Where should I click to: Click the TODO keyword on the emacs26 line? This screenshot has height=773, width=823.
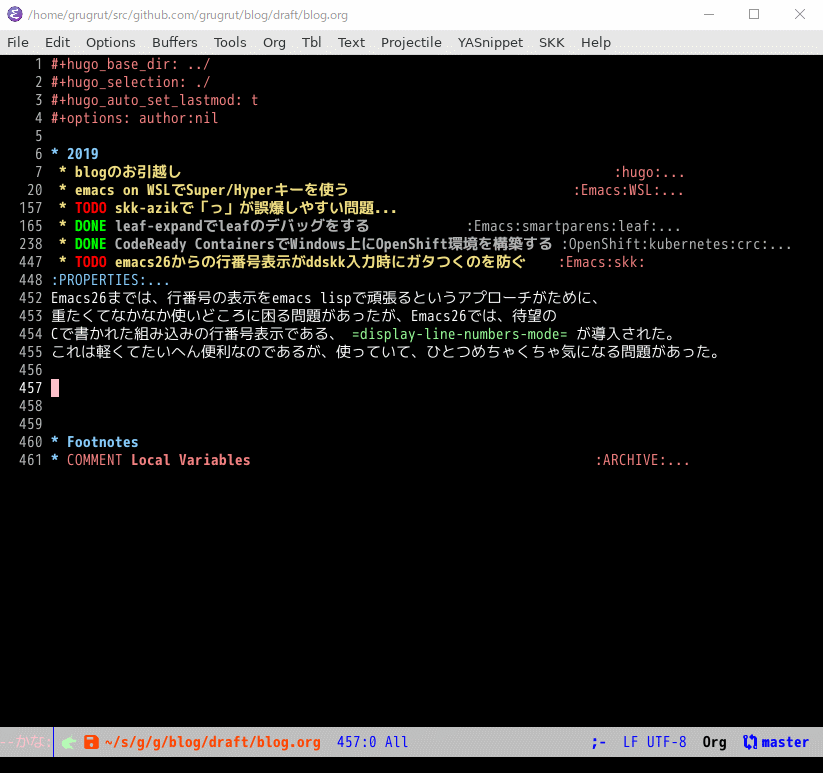90,261
